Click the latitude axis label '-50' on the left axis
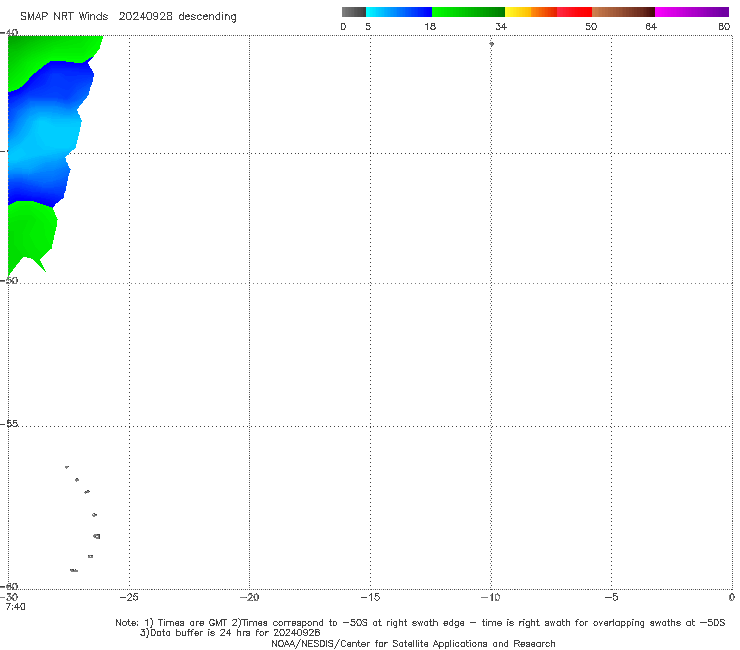Screen dimensions: 740x650 pos(10,280)
